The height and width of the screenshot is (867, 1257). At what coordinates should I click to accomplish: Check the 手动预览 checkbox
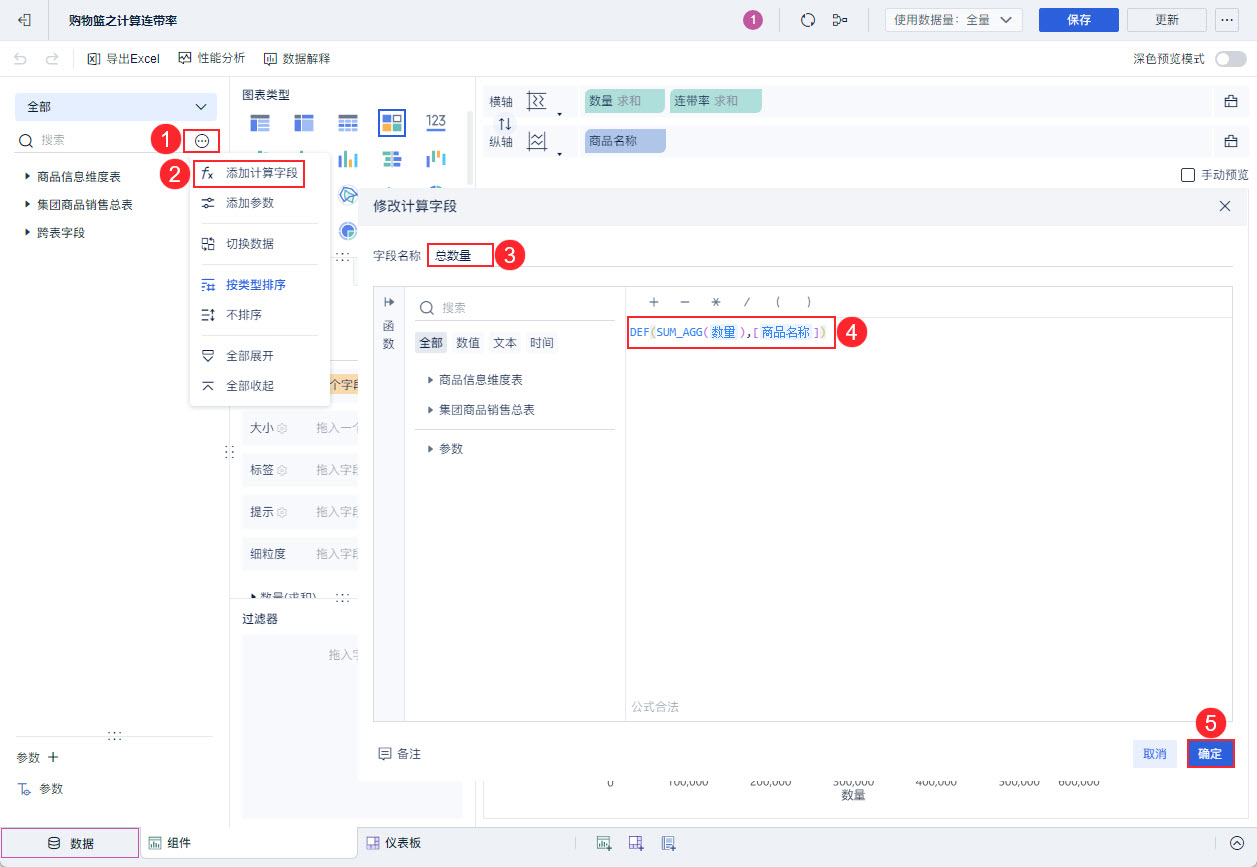click(x=1188, y=175)
